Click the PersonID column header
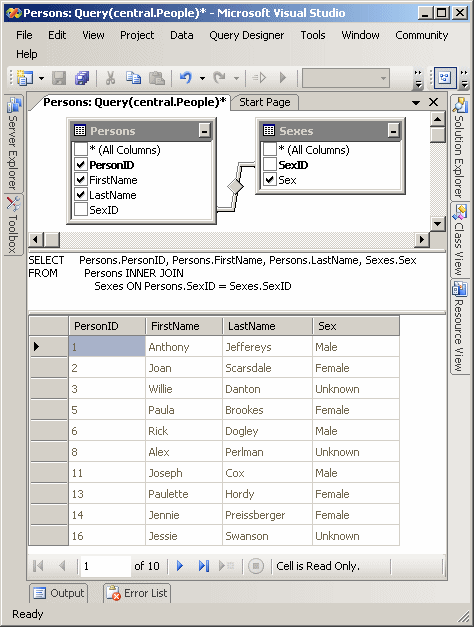 pyautogui.click(x=107, y=326)
